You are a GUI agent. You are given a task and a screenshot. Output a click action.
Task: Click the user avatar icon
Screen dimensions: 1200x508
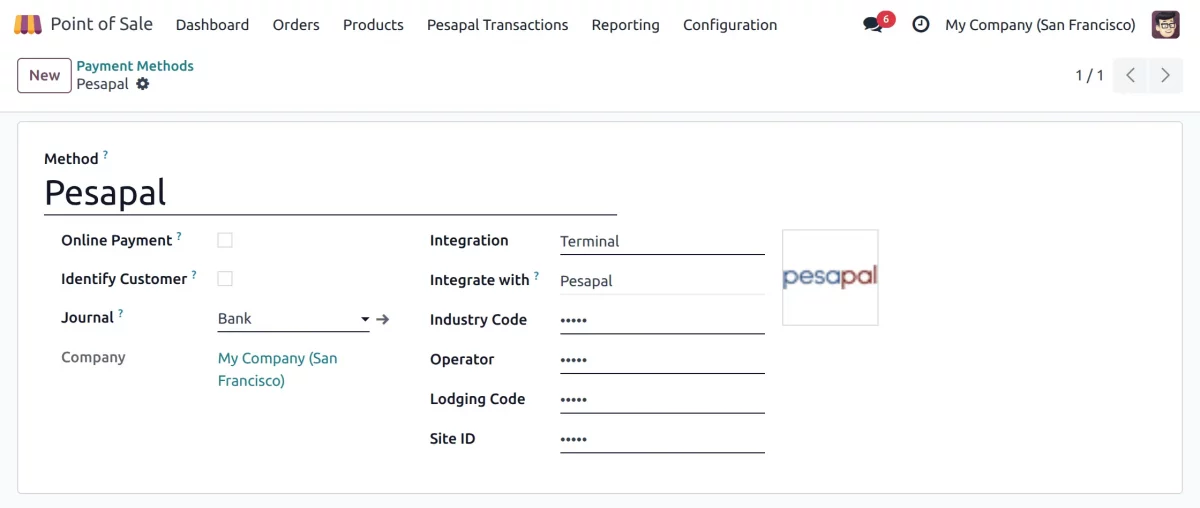(1165, 25)
